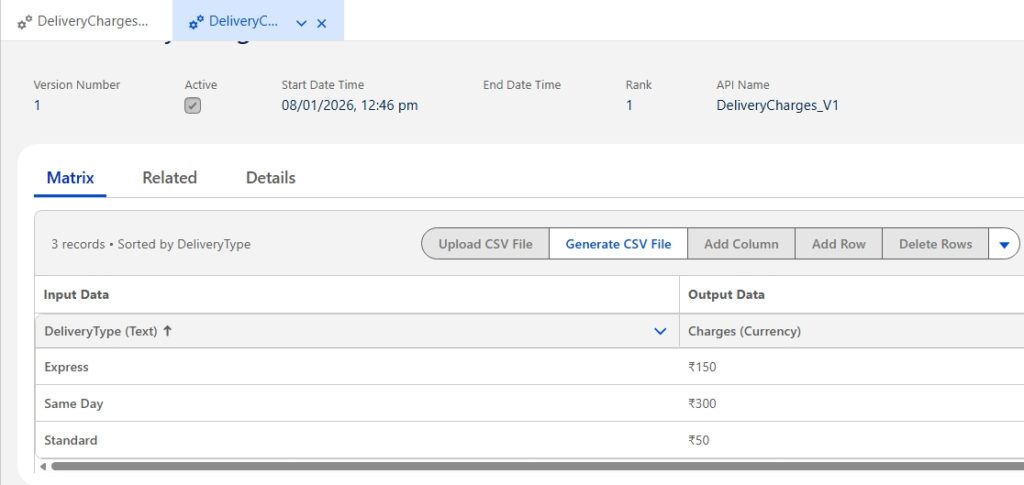Image resolution: width=1024 pixels, height=485 pixels.
Task: Select the Matrix tab
Action: 70,177
